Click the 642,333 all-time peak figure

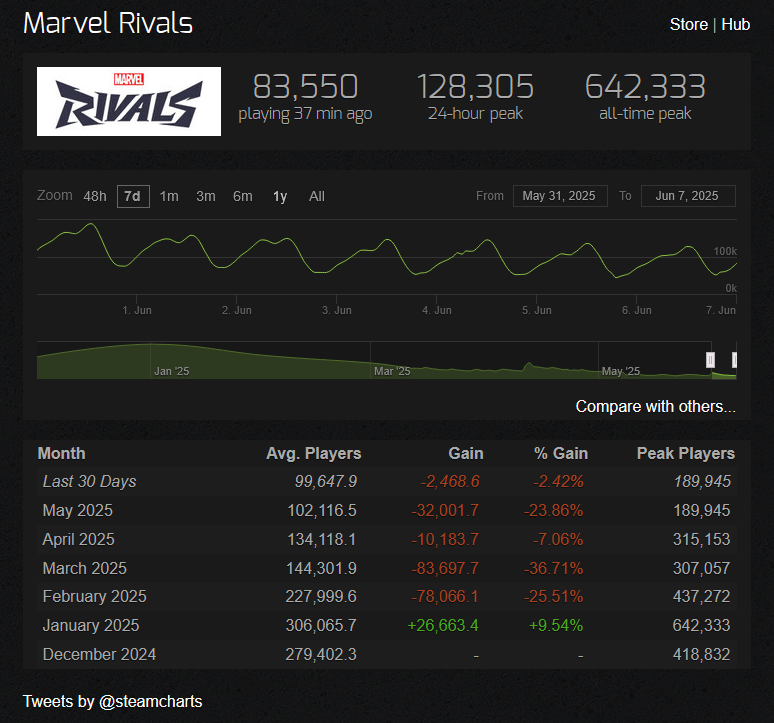coord(645,86)
